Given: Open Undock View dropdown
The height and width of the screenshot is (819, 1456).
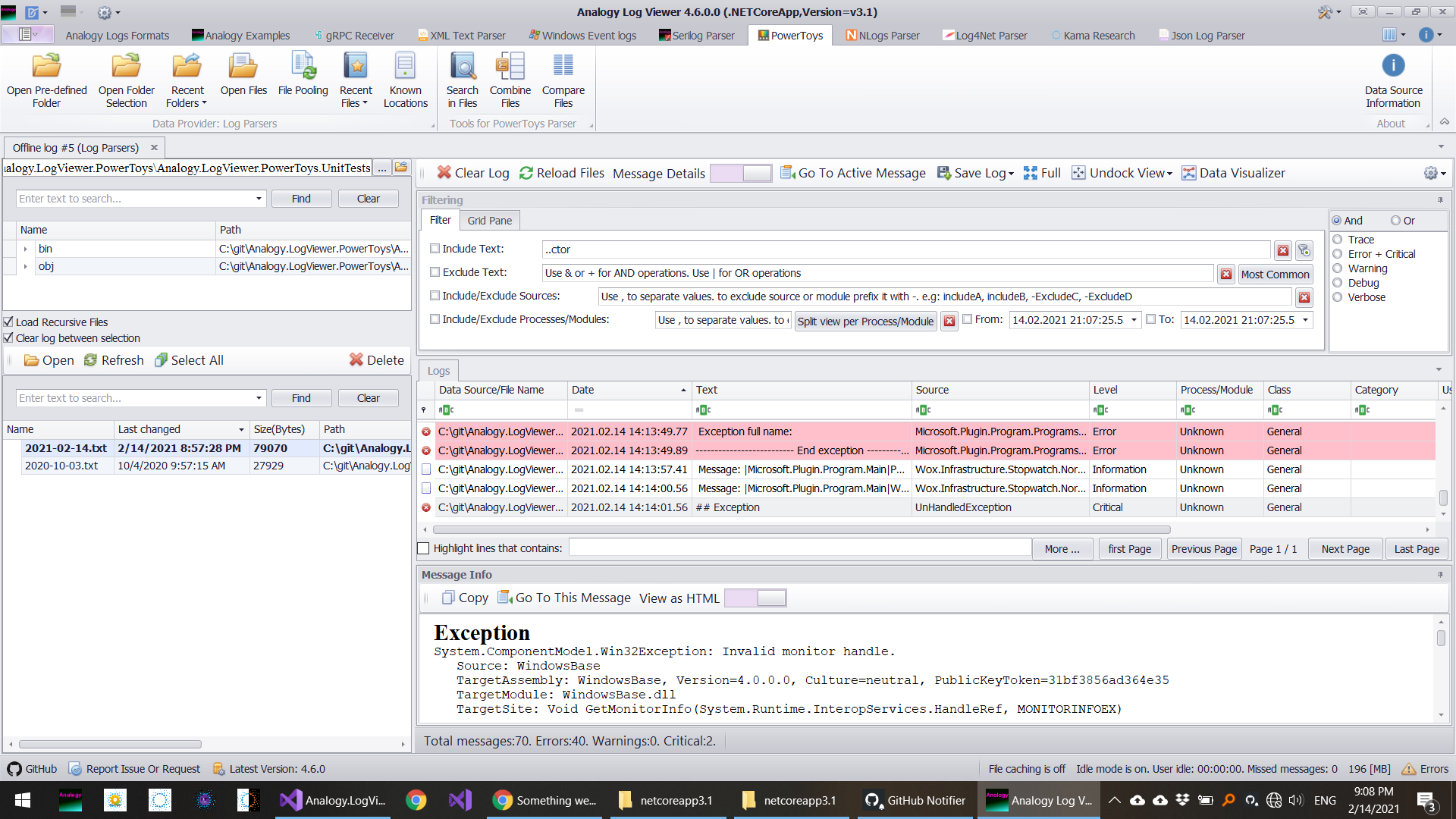Looking at the screenshot, I should pos(1169,174).
